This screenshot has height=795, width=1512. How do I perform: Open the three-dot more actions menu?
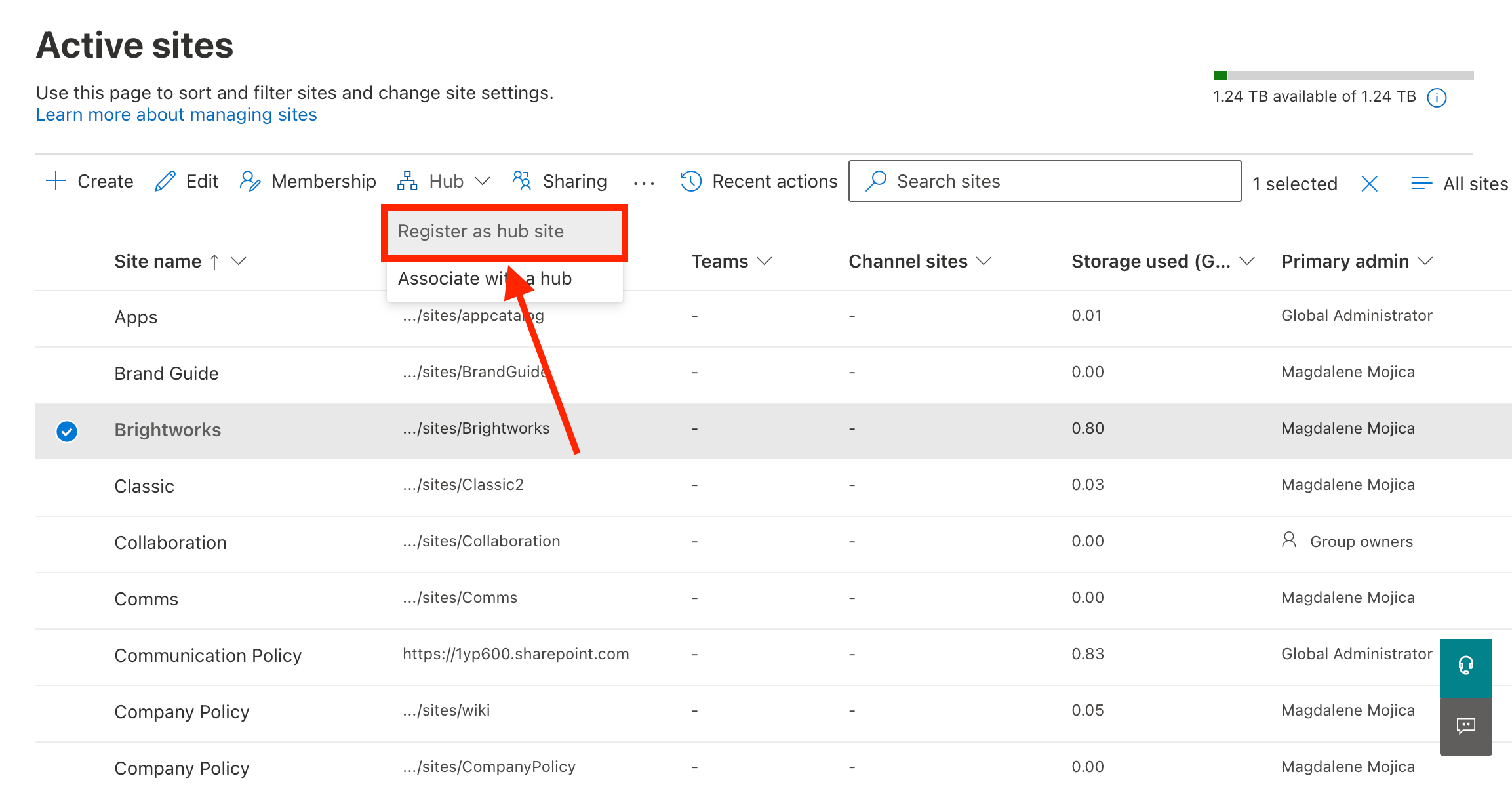click(x=644, y=183)
